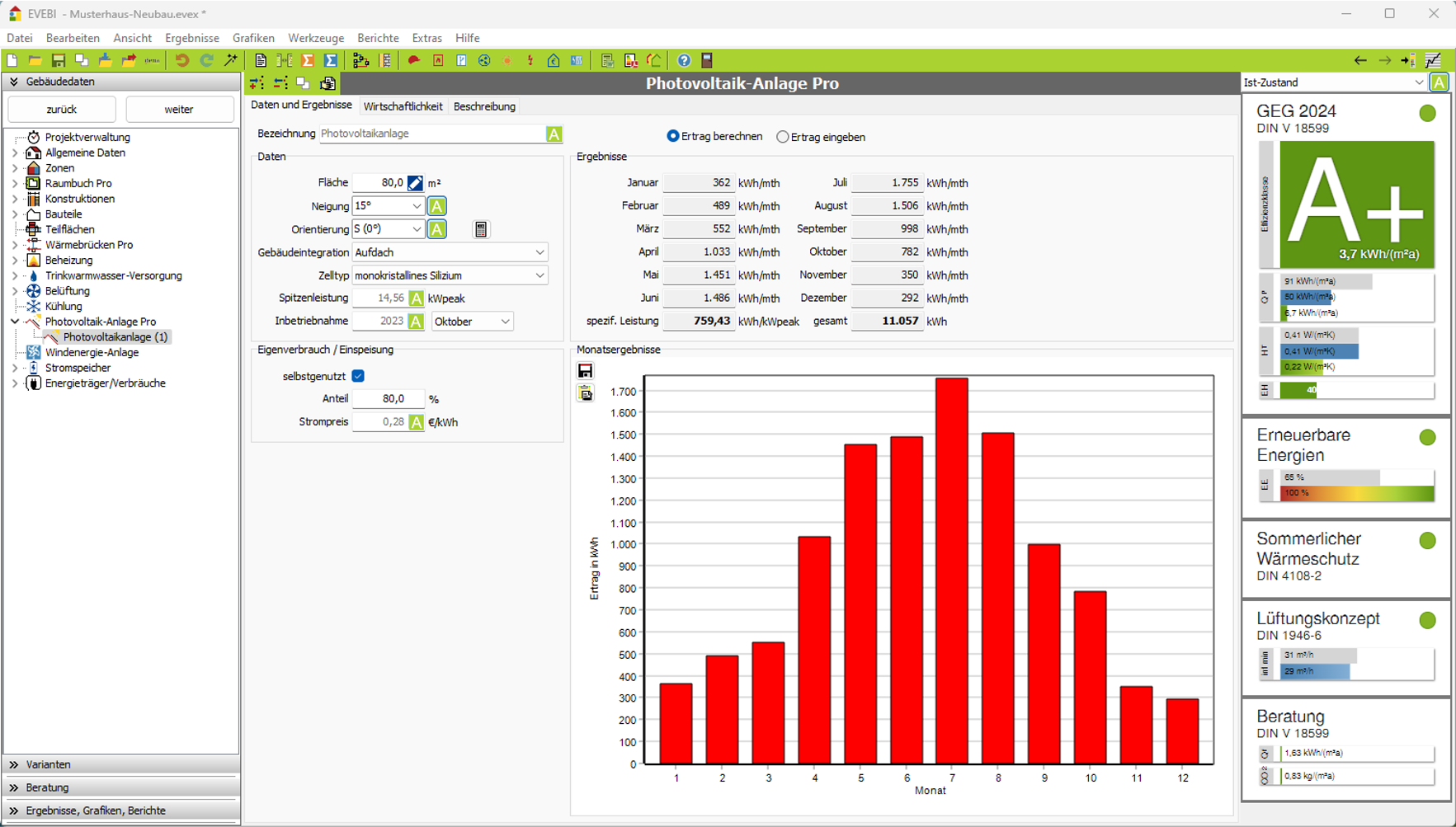This screenshot has height=827, width=1456.
Task: Select Stromspeicher in the tree
Action: coord(78,368)
